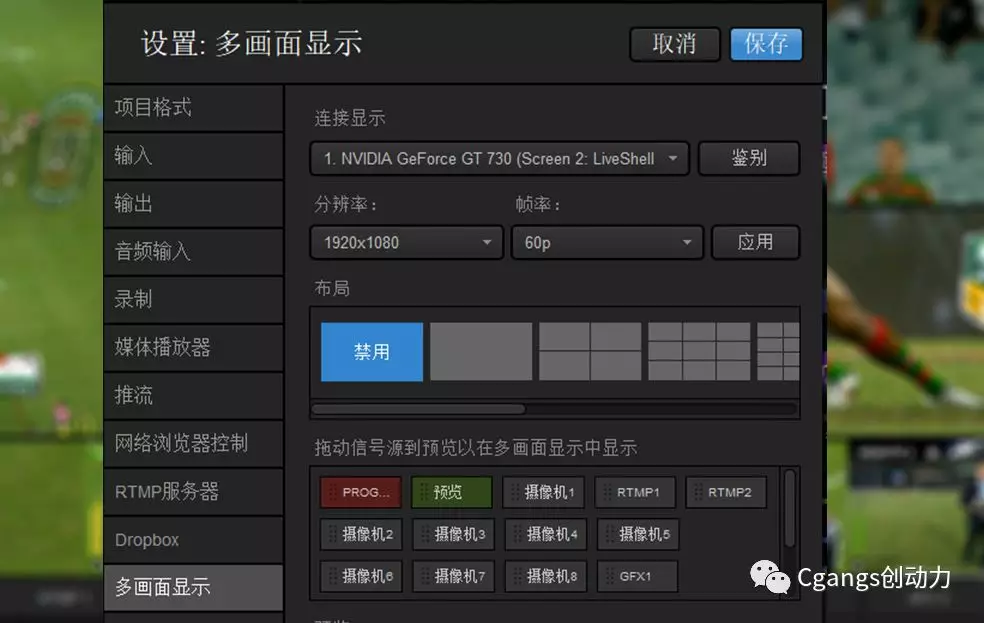Open the 音频输入 settings tab
This screenshot has height=623, width=984.
pos(193,252)
